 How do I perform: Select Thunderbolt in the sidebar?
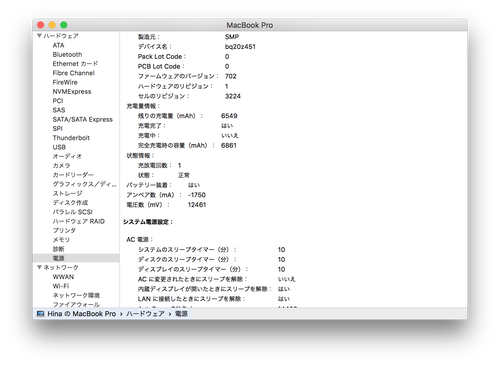pyautogui.click(x=71, y=138)
